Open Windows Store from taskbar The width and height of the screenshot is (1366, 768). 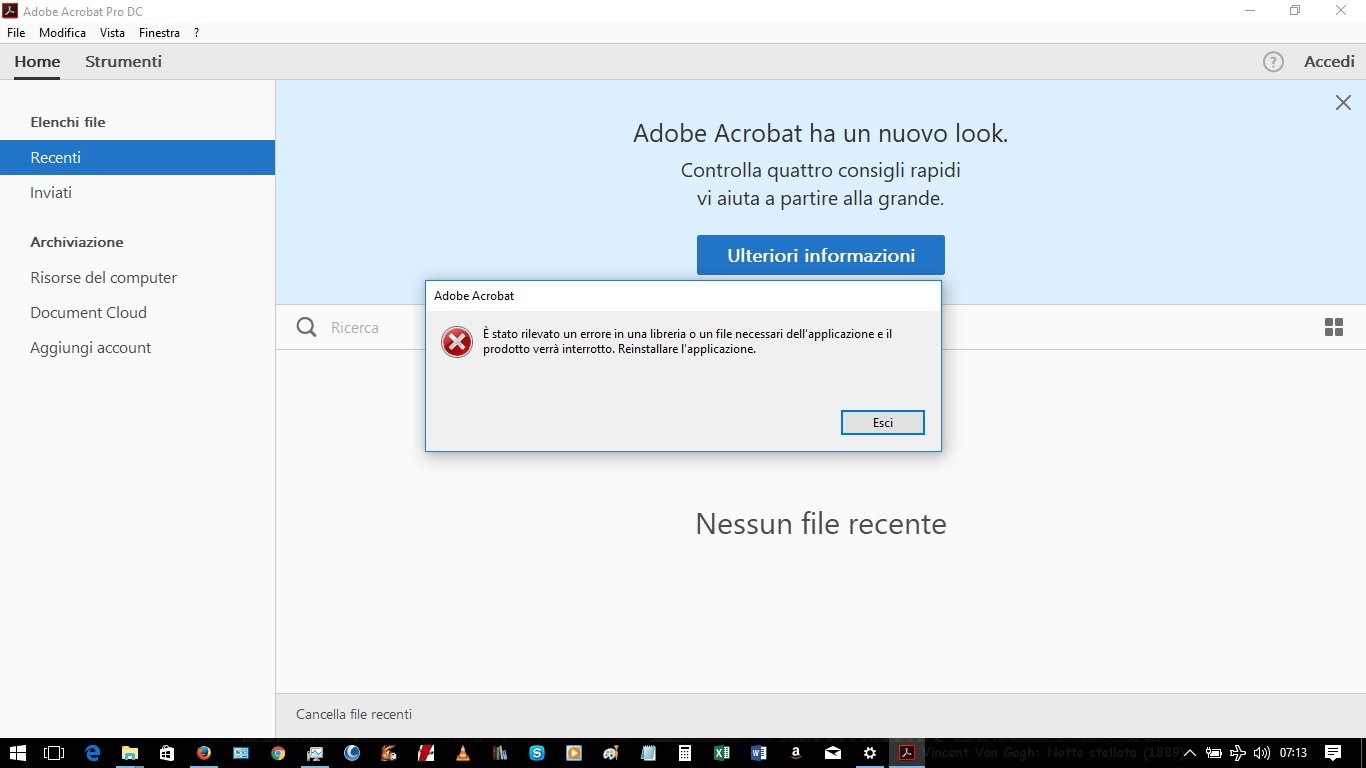[167, 753]
